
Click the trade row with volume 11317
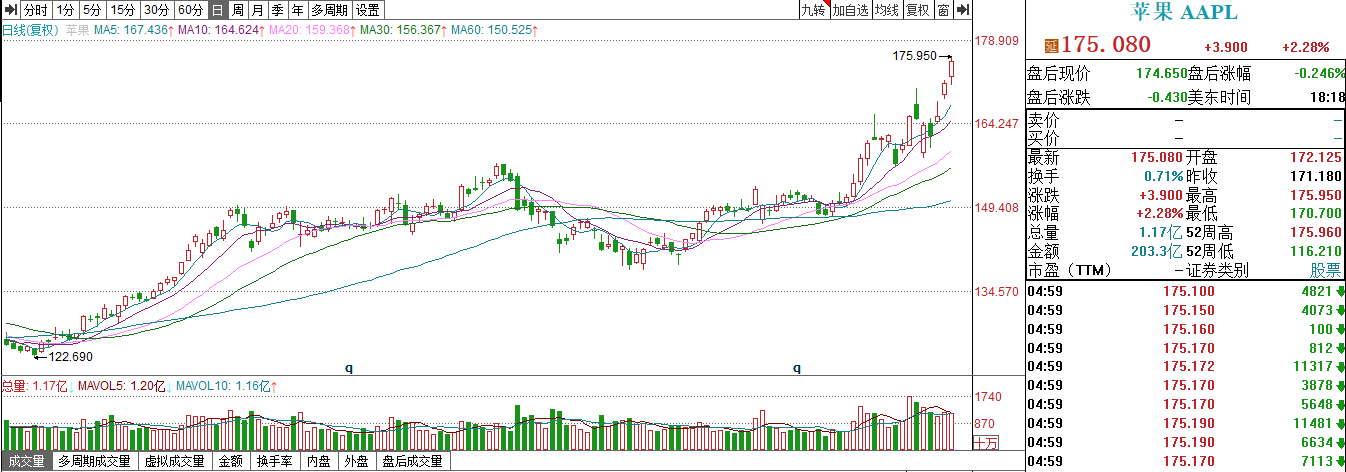point(1186,367)
